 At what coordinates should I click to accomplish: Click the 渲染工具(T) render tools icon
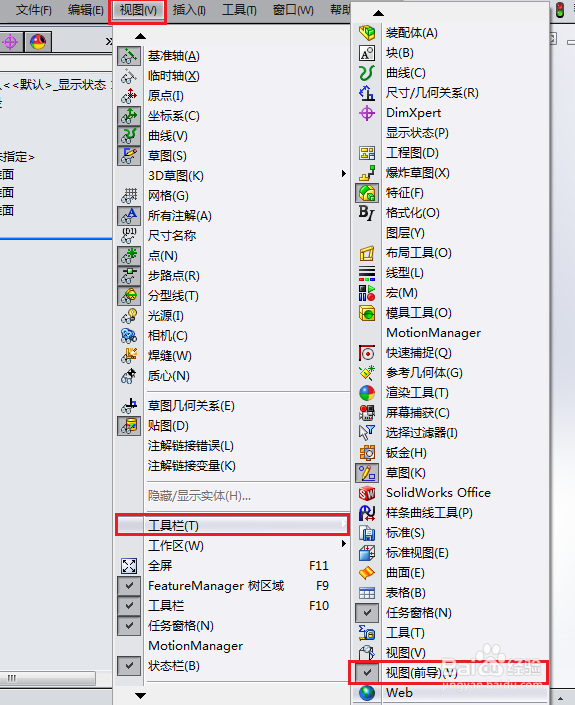pyautogui.click(x=367, y=393)
